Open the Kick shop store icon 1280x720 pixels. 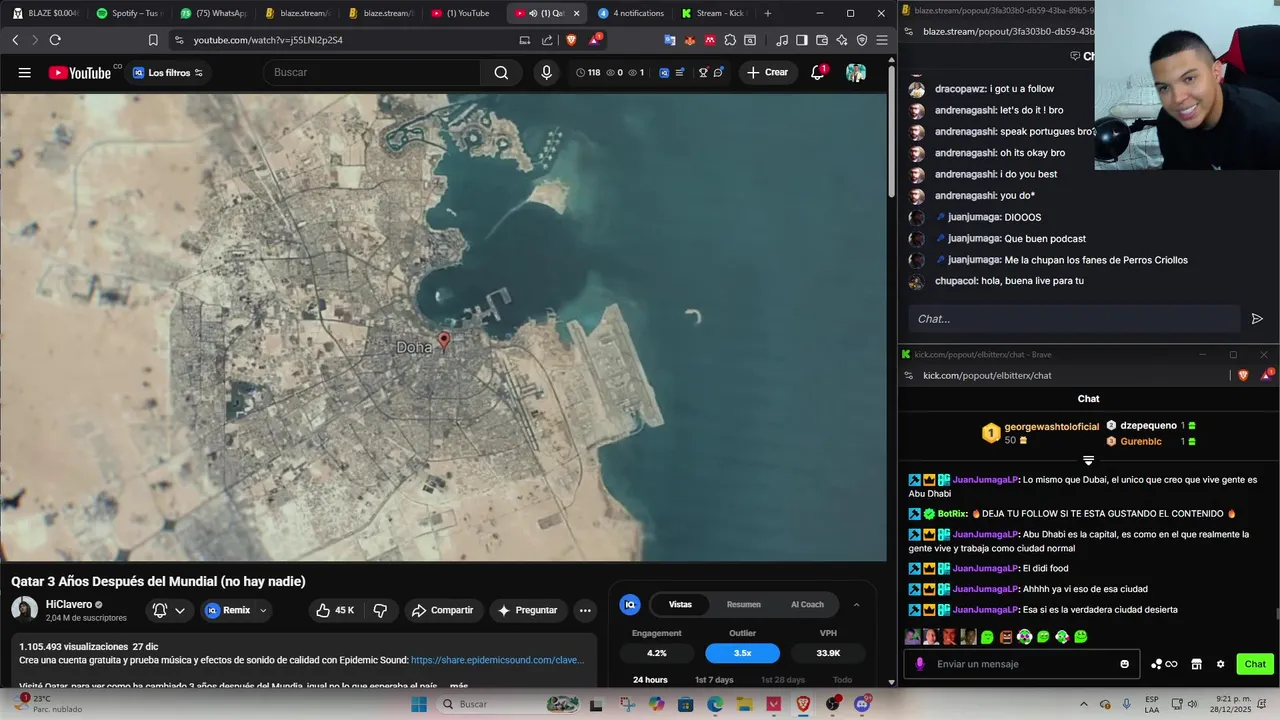(x=1196, y=664)
